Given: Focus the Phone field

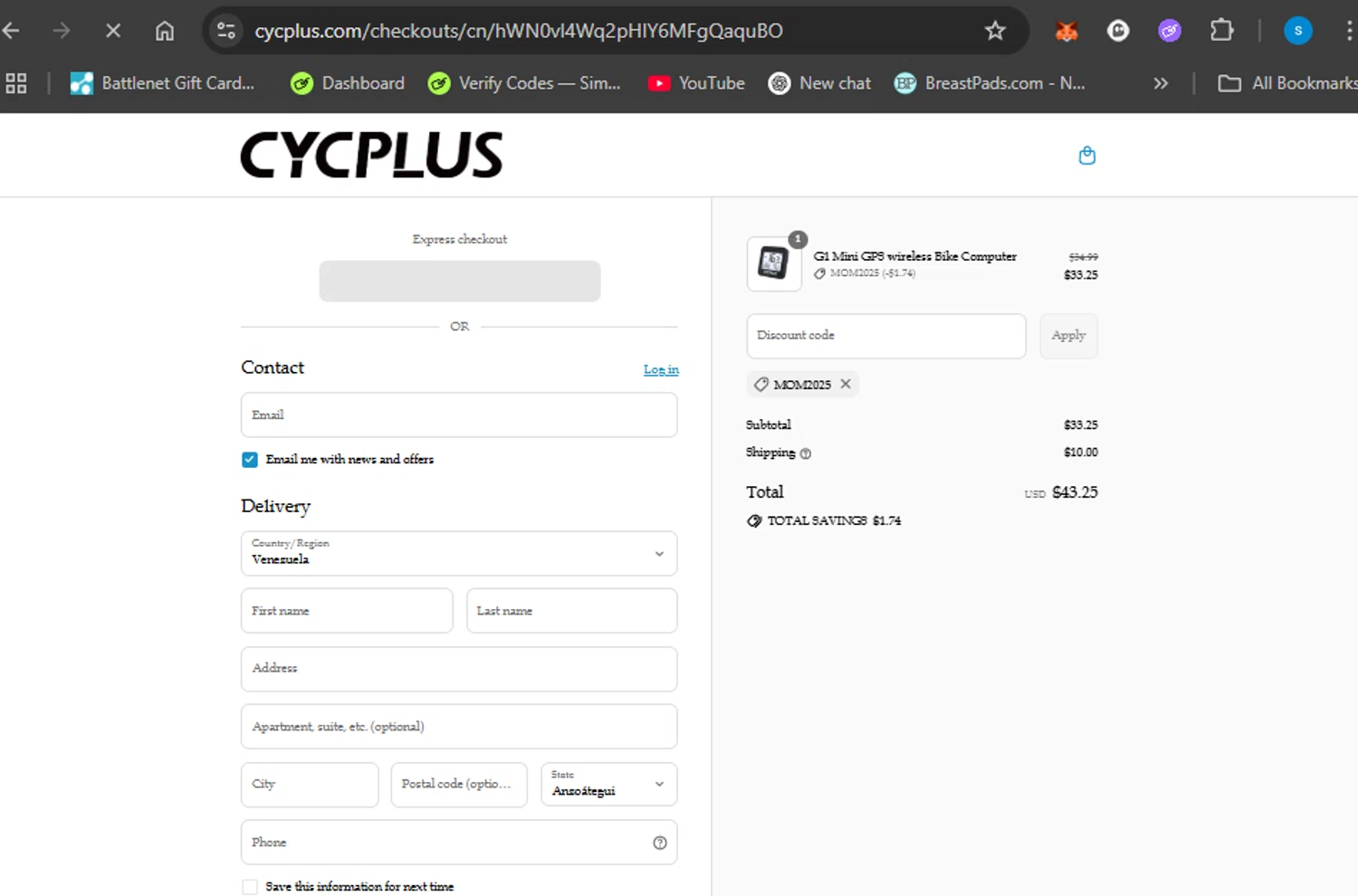Looking at the screenshot, I should tap(459, 843).
